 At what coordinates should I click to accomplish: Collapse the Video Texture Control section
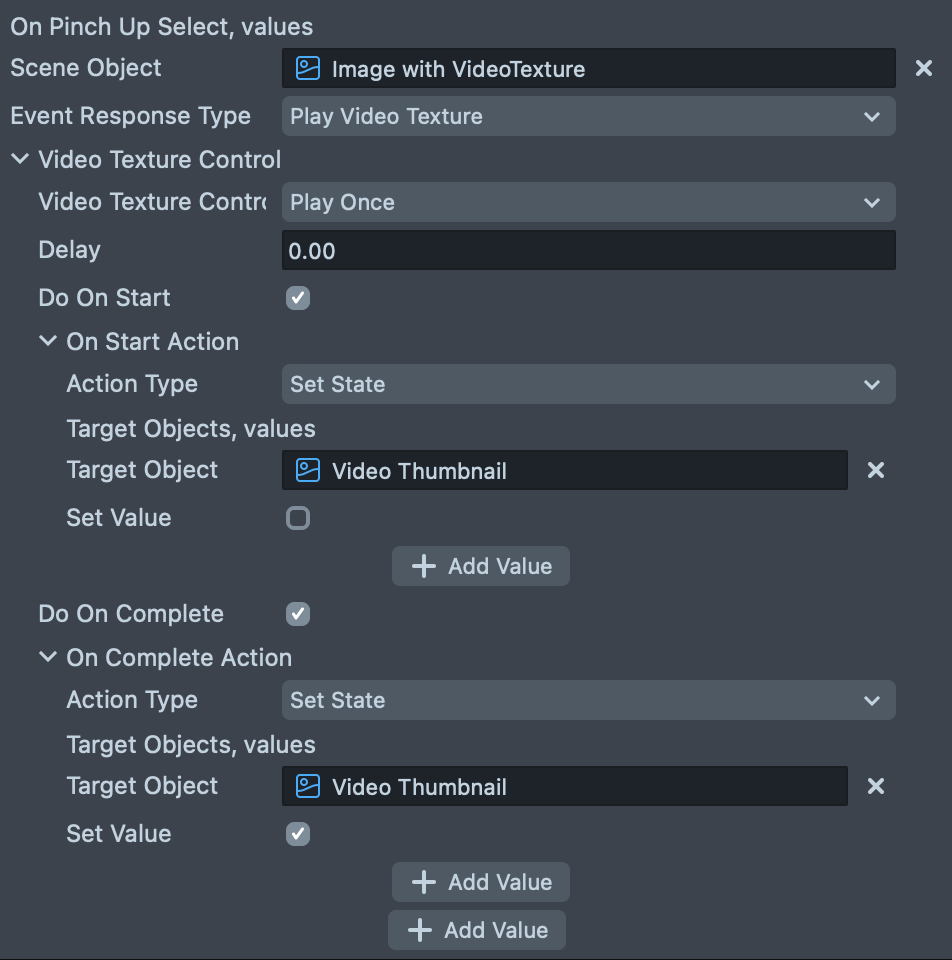tap(20, 159)
